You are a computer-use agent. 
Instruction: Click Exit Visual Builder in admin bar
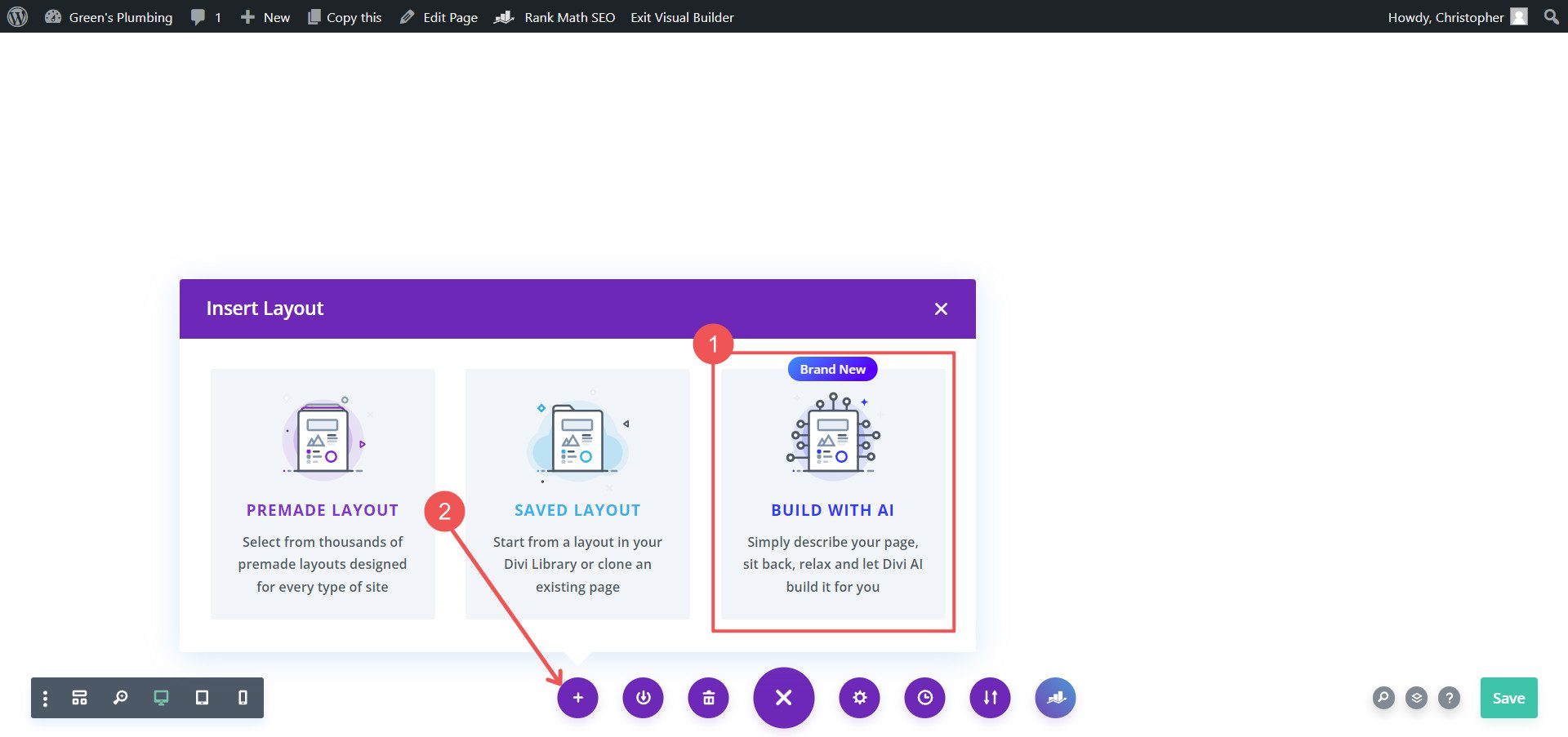click(681, 16)
